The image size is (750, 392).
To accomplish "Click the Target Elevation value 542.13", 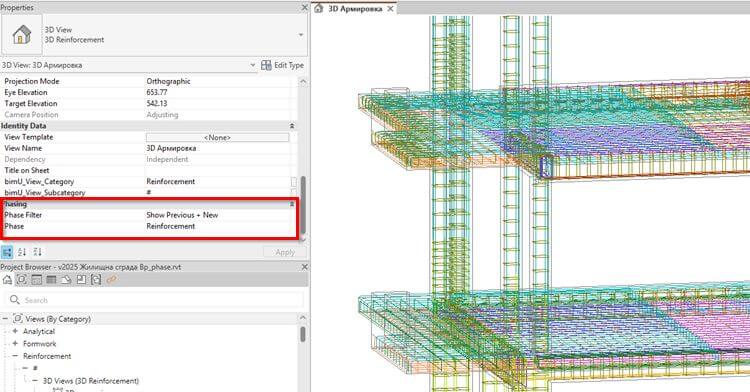I will point(218,103).
